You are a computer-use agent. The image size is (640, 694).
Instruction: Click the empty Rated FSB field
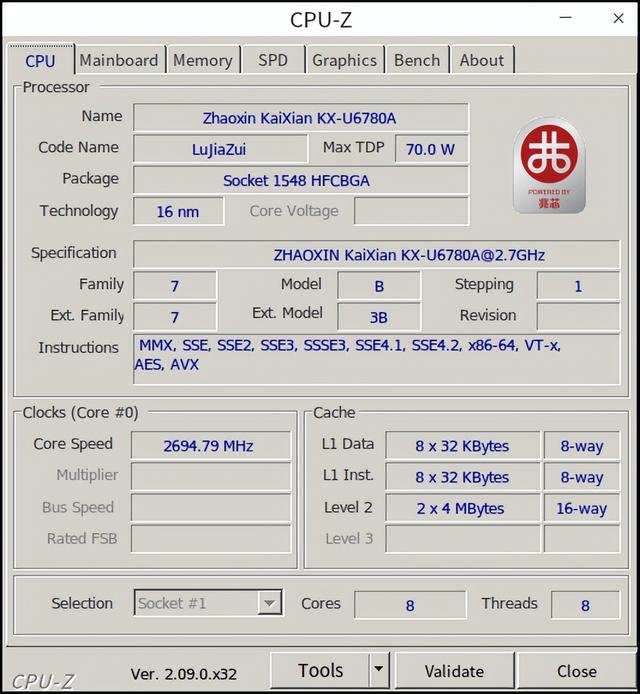click(x=211, y=539)
